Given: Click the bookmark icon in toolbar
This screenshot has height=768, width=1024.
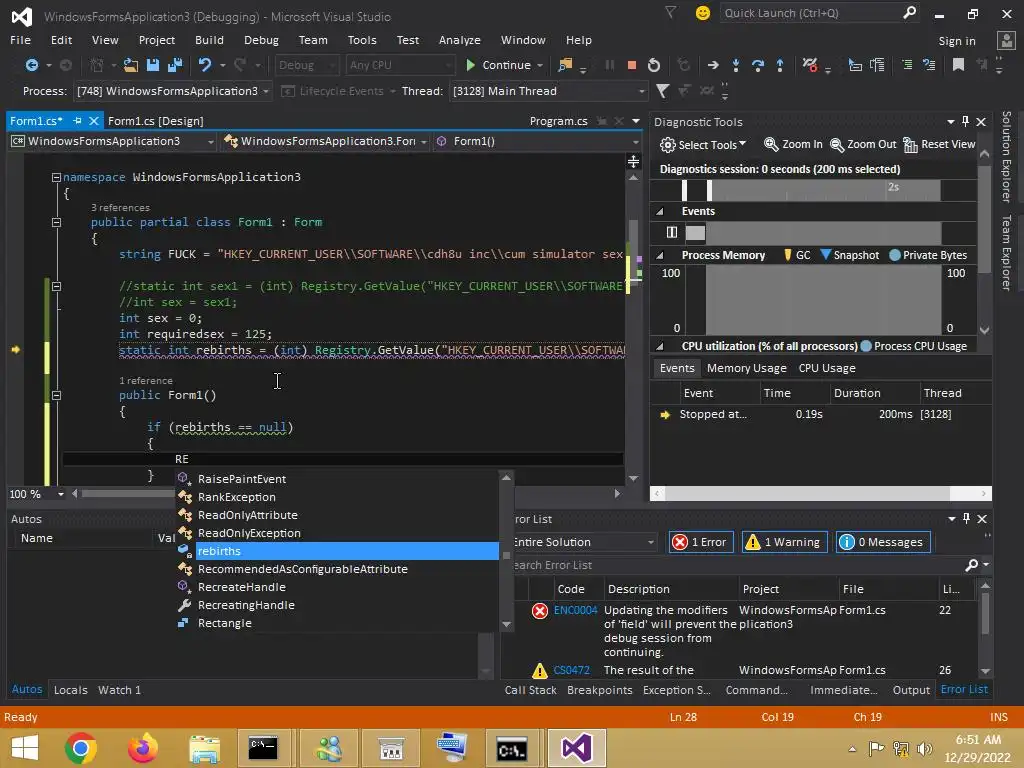Looking at the screenshot, I should click(x=959, y=65).
